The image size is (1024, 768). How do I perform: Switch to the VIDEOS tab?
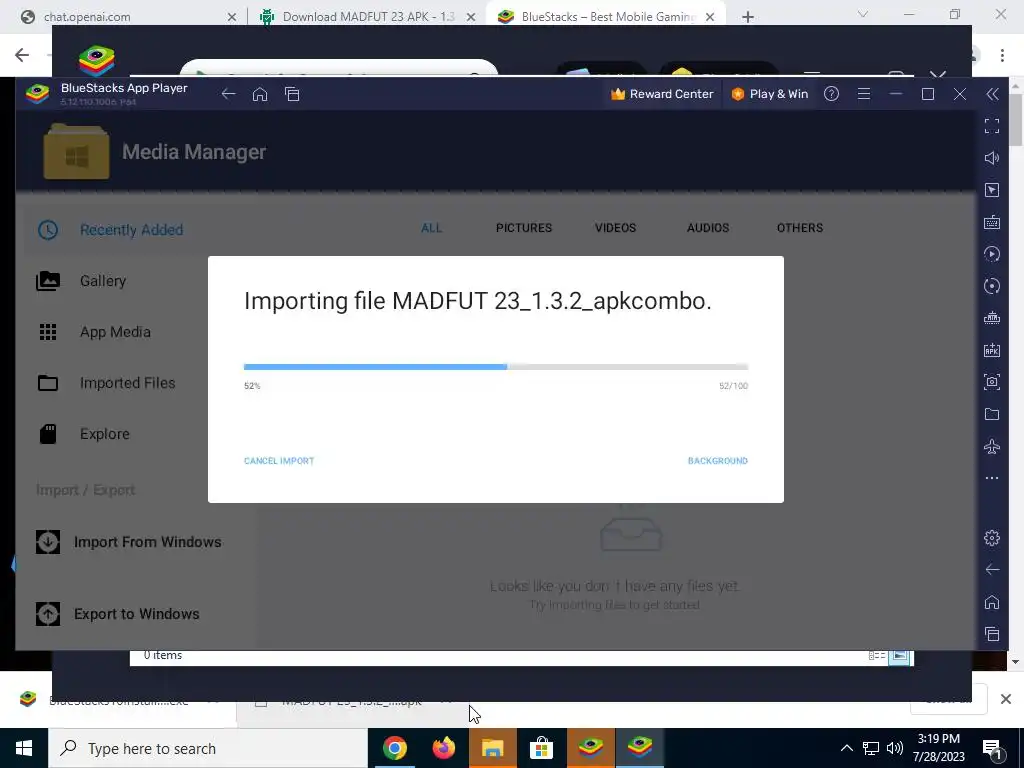615,228
